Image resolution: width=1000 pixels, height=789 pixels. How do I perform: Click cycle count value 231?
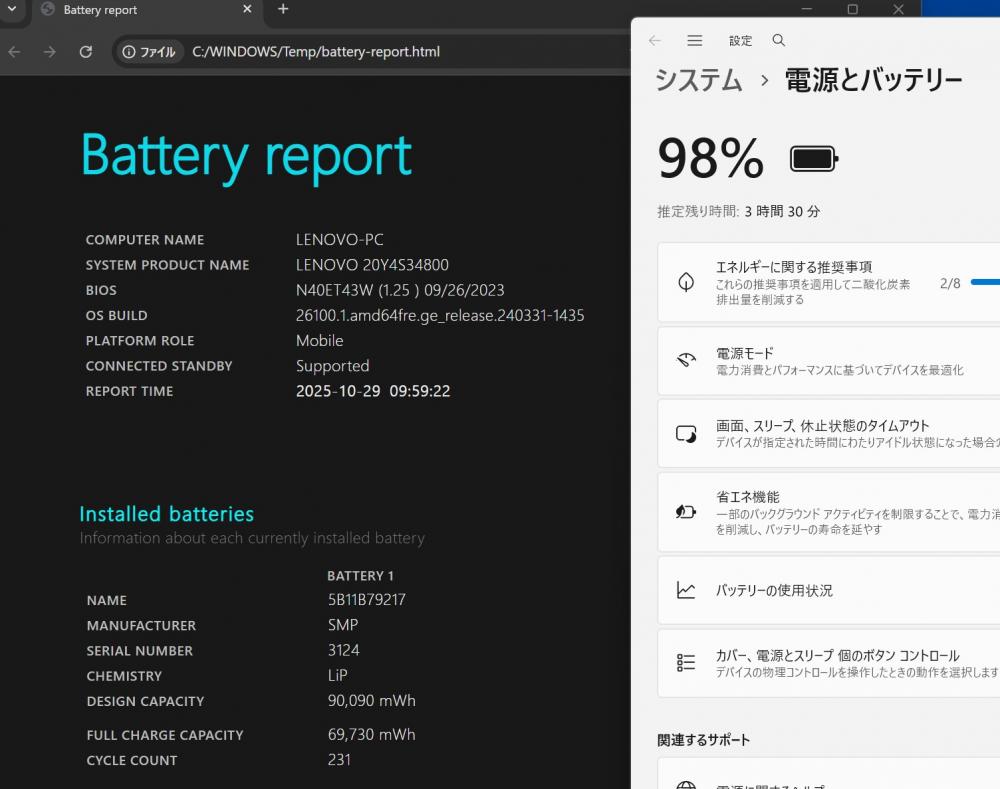tap(339, 760)
